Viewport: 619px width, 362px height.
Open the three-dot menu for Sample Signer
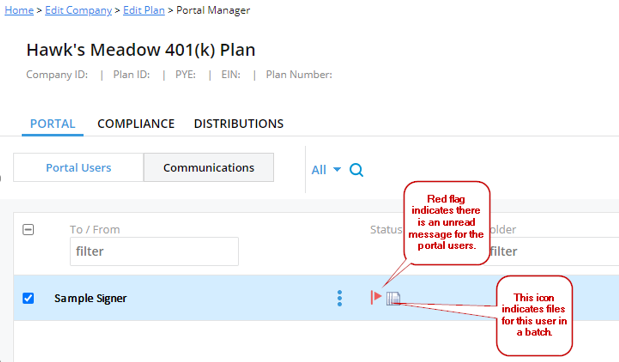point(340,298)
